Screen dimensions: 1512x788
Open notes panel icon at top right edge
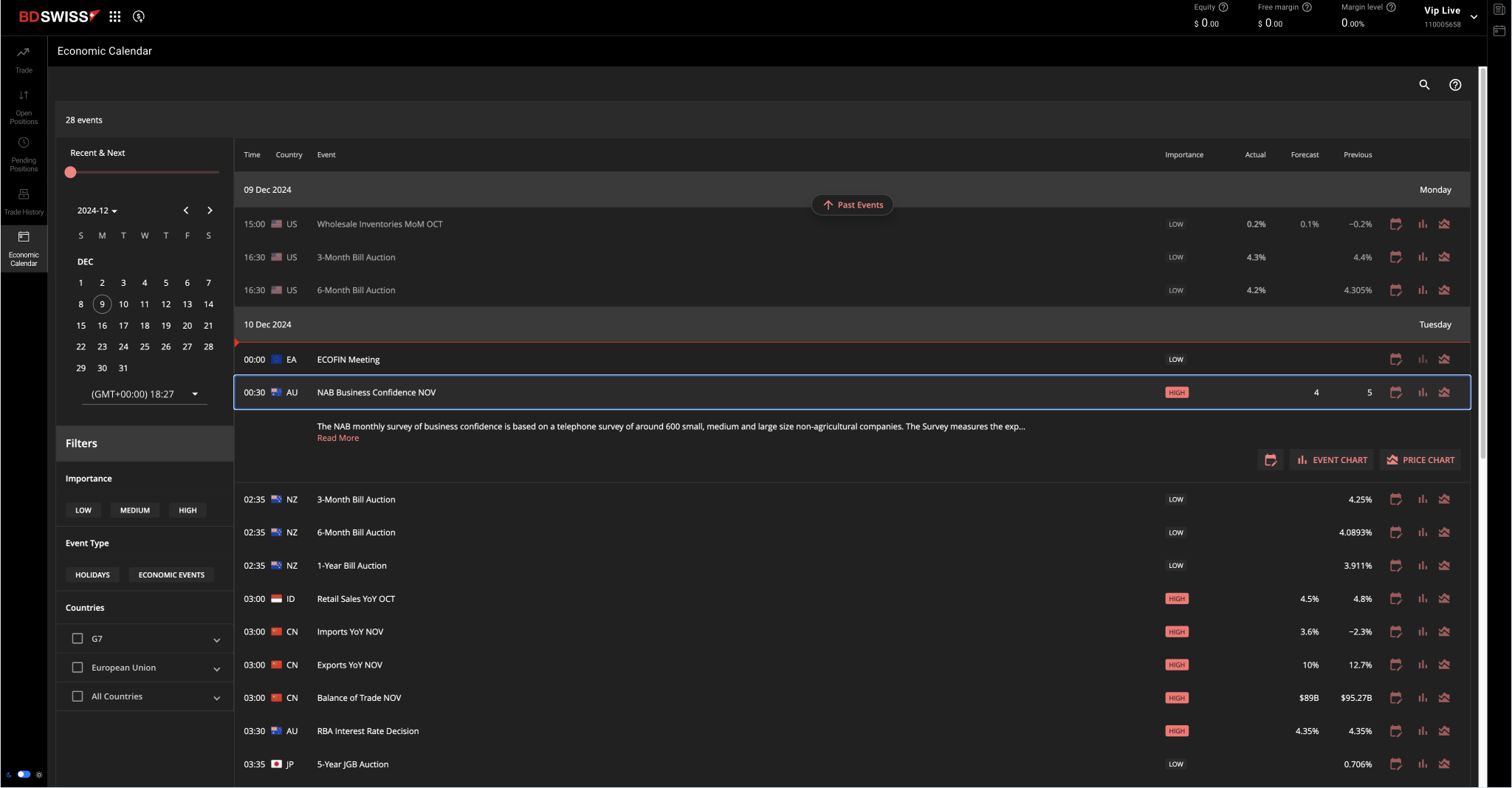click(x=1499, y=10)
